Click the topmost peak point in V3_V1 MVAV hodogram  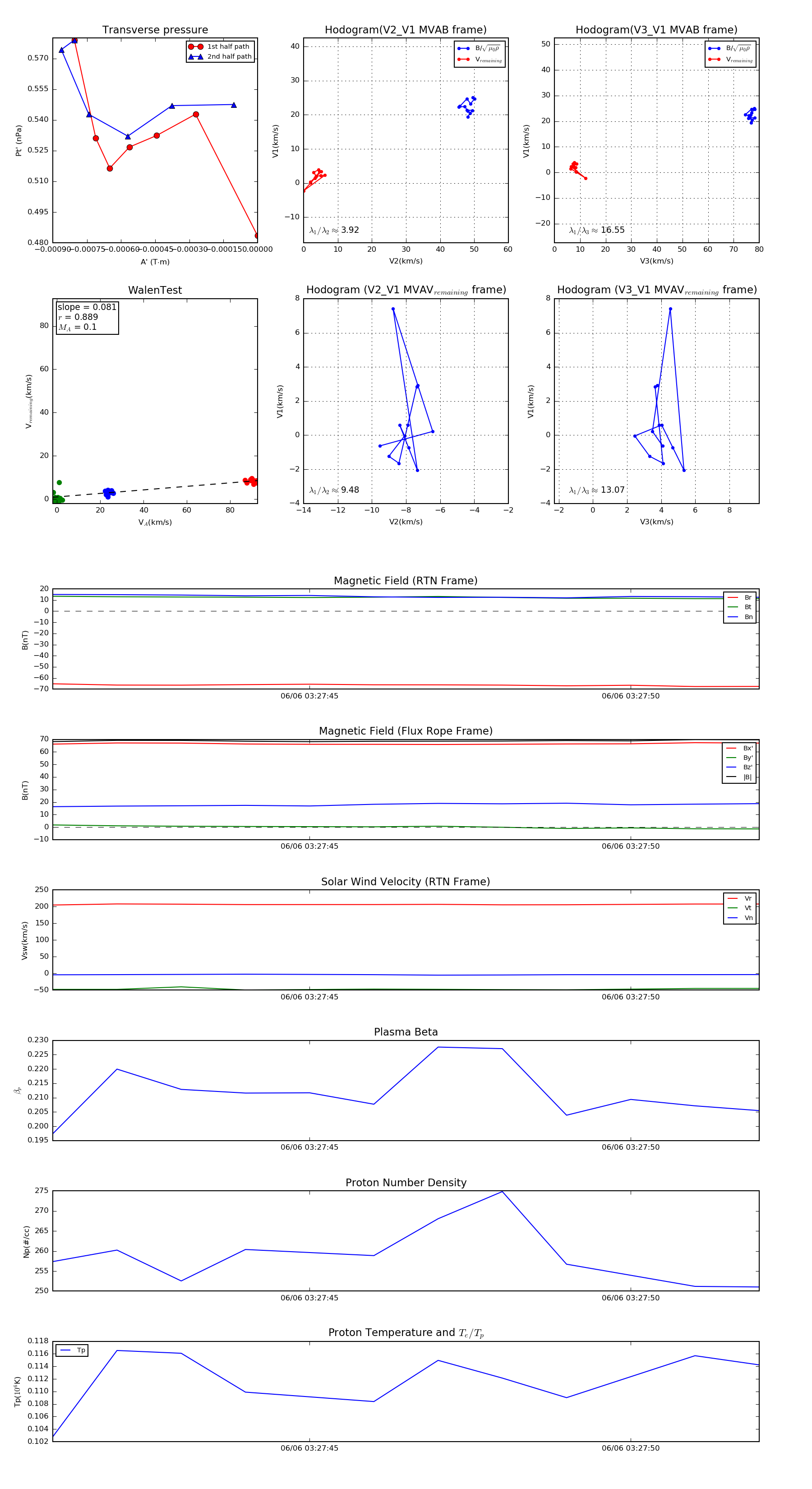[x=670, y=309]
